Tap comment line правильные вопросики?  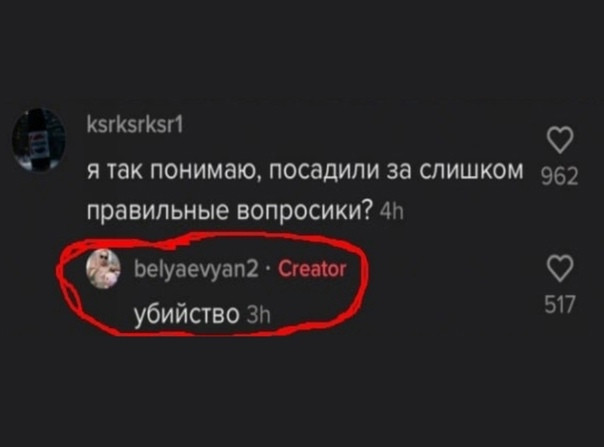230,212
